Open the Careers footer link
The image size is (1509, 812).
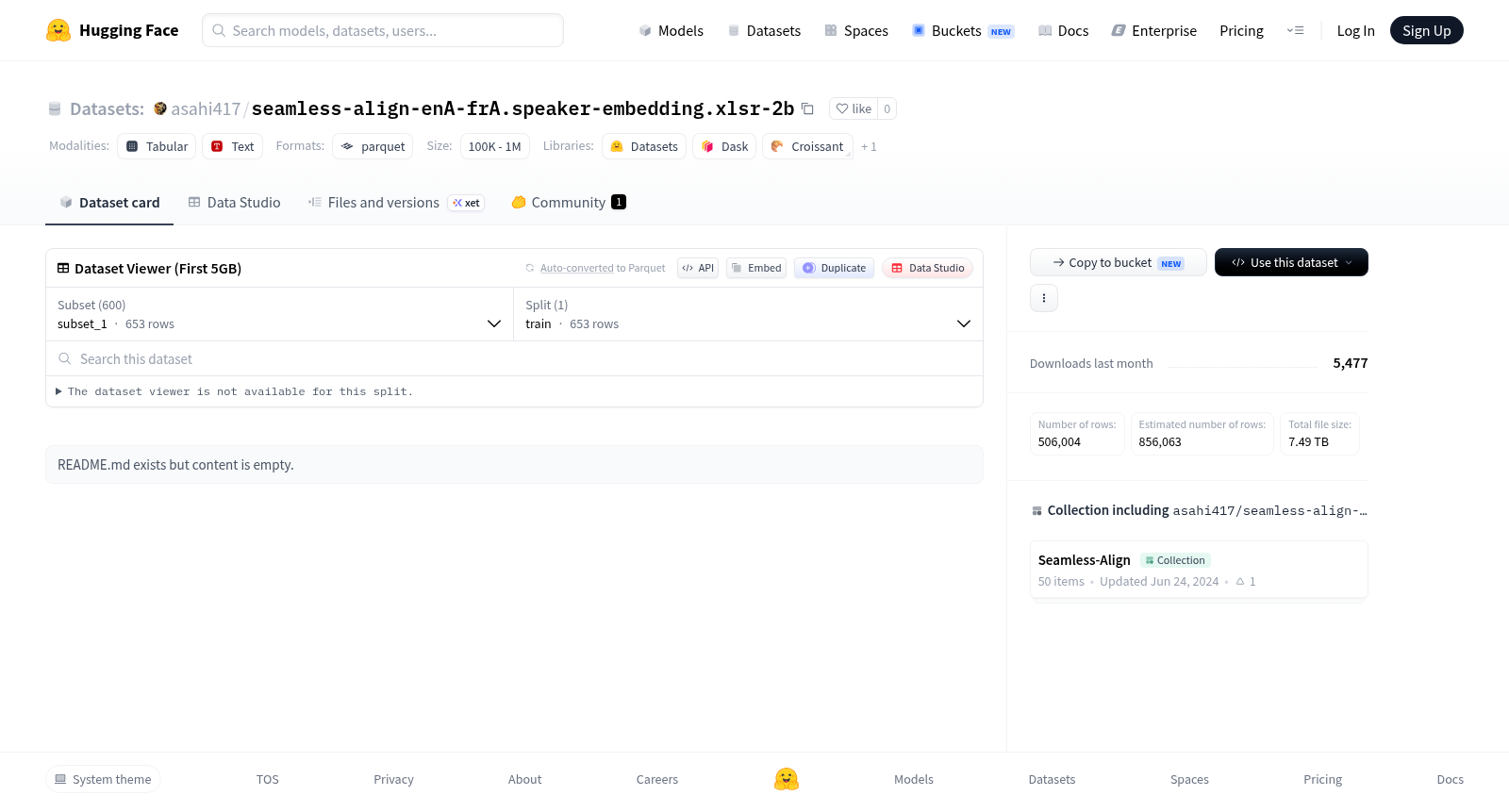point(657,779)
